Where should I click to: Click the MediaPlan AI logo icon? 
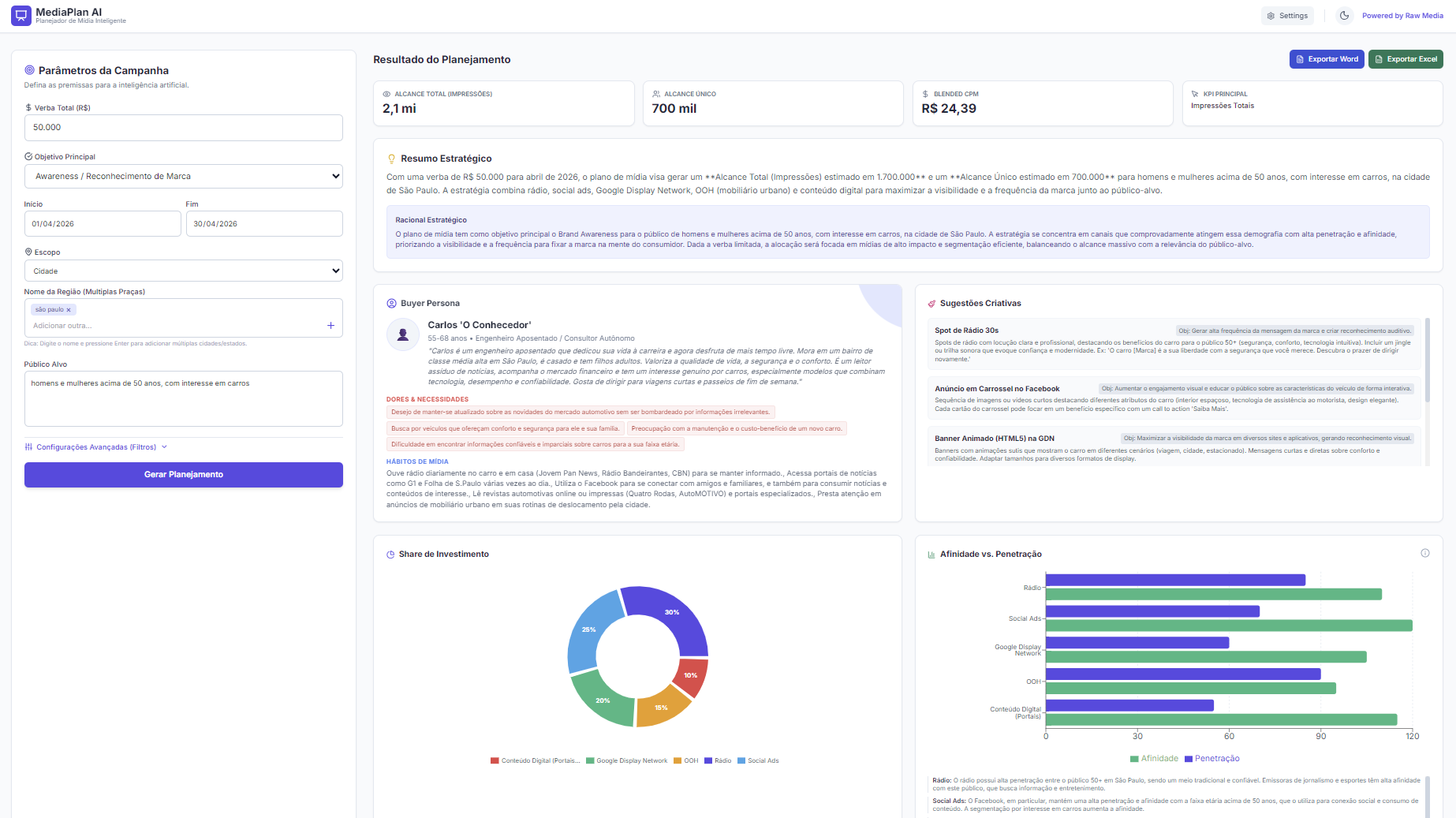(x=21, y=16)
